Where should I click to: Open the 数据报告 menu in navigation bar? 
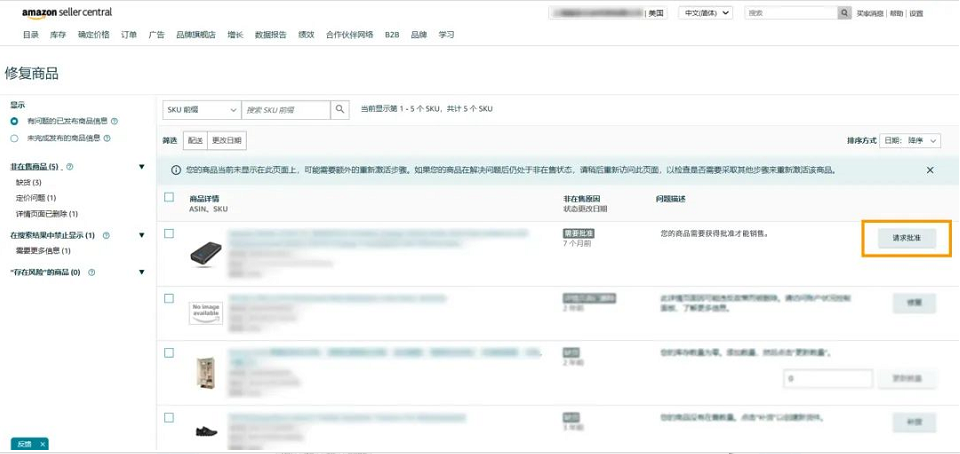(270, 34)
